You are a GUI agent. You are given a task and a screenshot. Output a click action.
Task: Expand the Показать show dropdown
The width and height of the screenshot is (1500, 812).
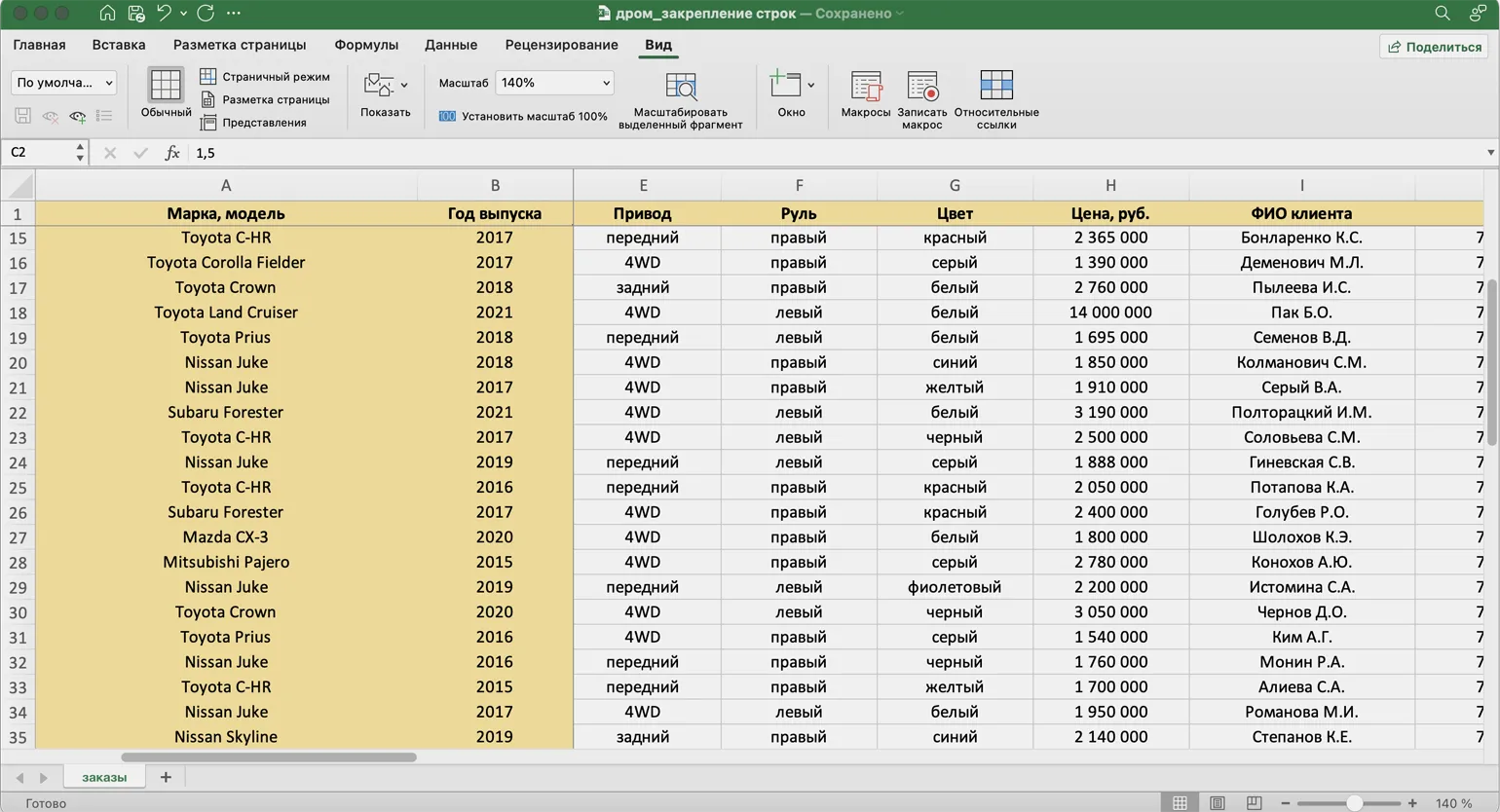pos(404,86)
